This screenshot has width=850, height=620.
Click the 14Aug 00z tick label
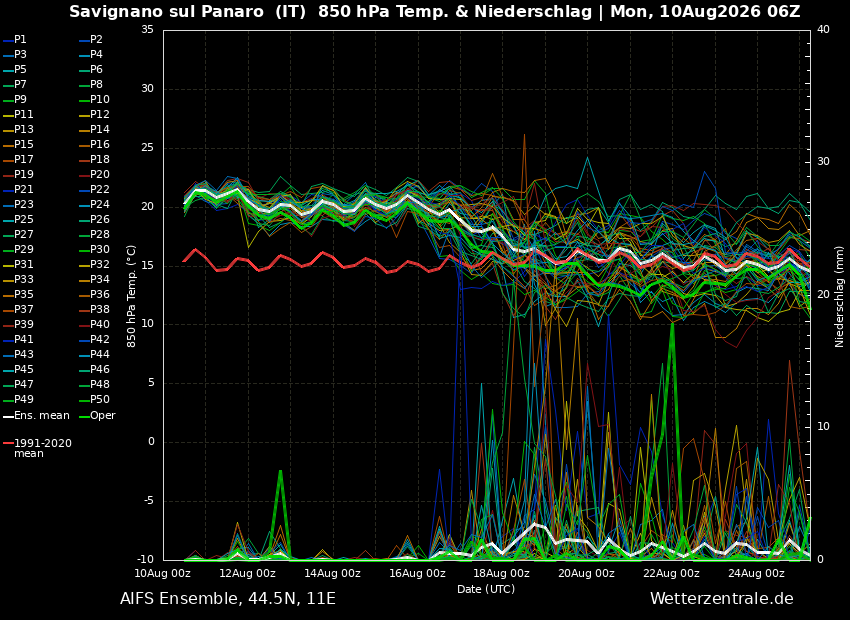point(332,573)
